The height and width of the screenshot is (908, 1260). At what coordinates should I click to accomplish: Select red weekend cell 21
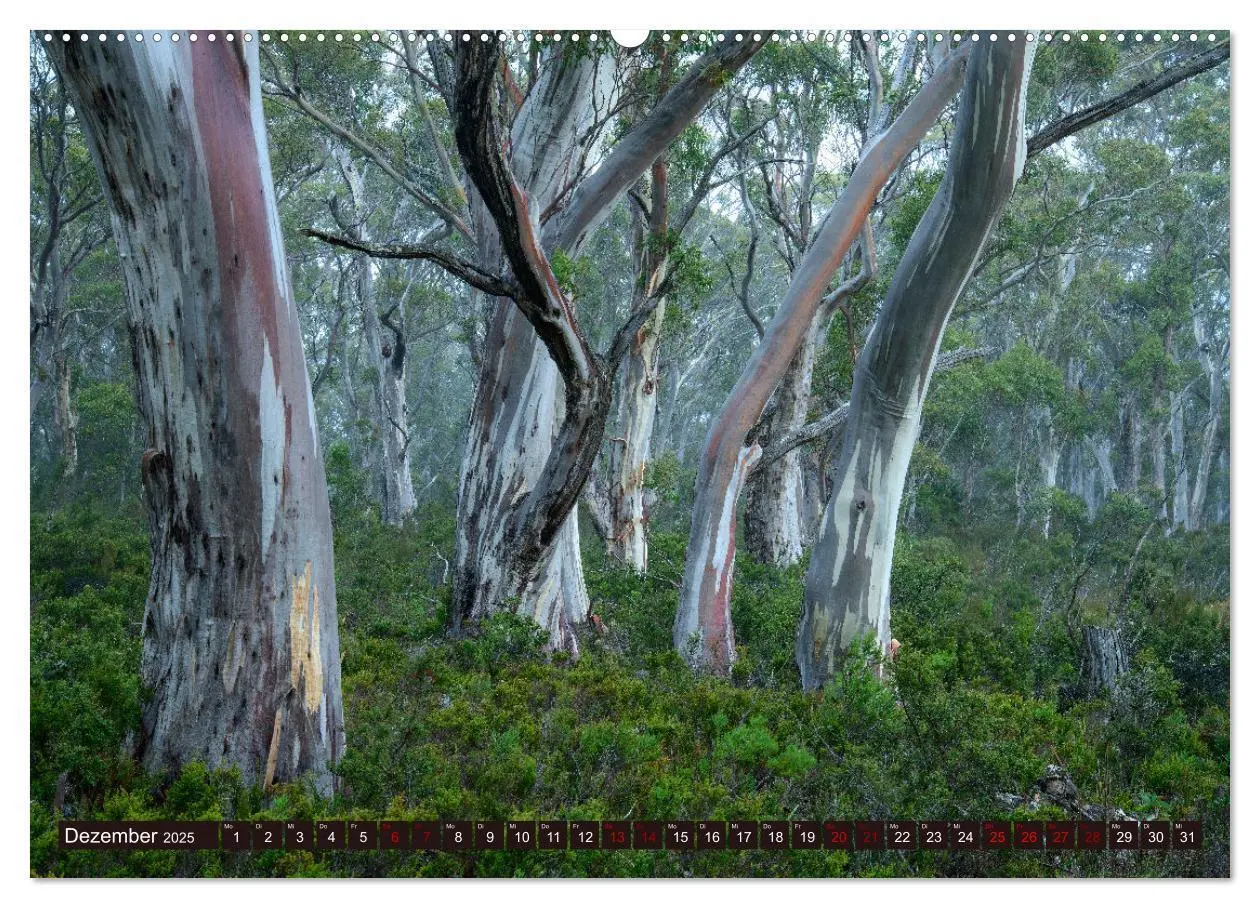(869, 836)
